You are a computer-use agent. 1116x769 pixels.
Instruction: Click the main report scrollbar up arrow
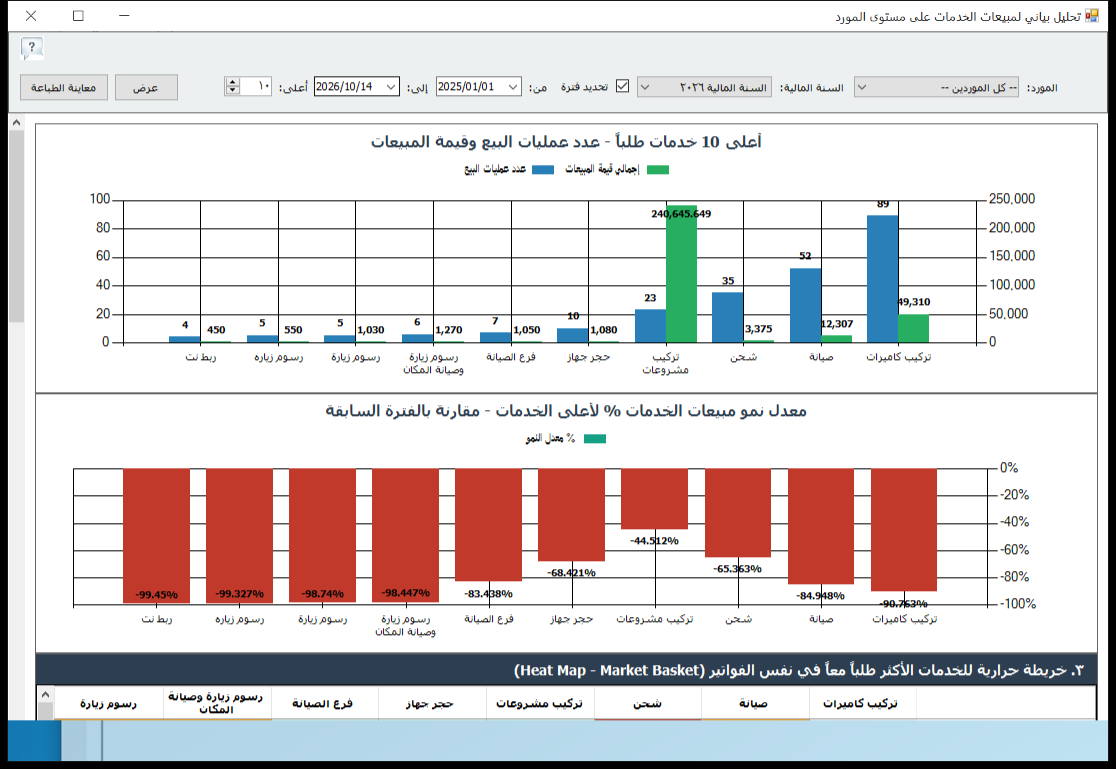[16, 122]
